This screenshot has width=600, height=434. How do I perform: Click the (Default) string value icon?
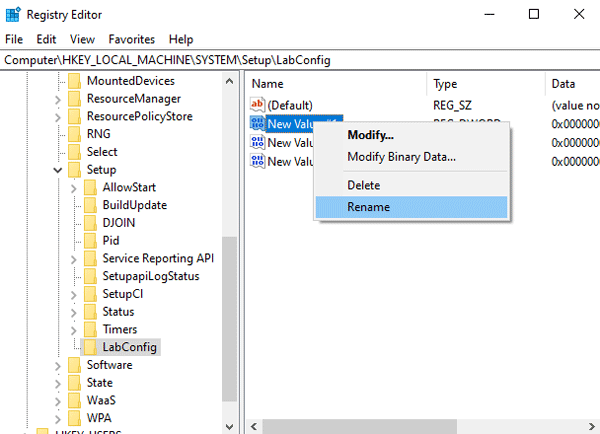pyautogui.click(x=257, y=105)
